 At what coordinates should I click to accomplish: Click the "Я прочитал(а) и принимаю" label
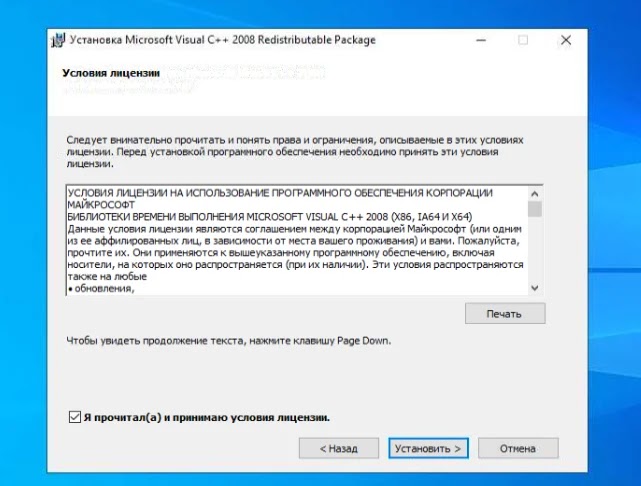tap(207, 416)
